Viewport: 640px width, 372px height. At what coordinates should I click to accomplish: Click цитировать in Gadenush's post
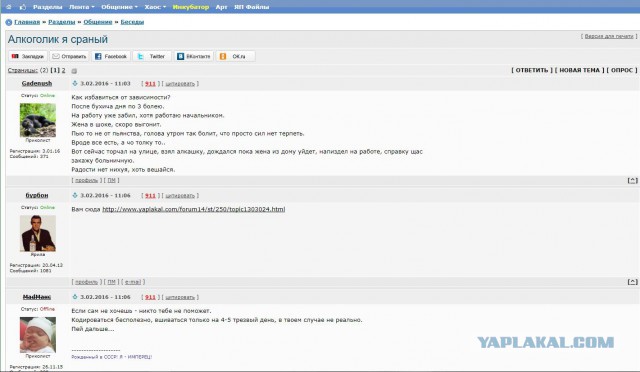tap(180, 84)
